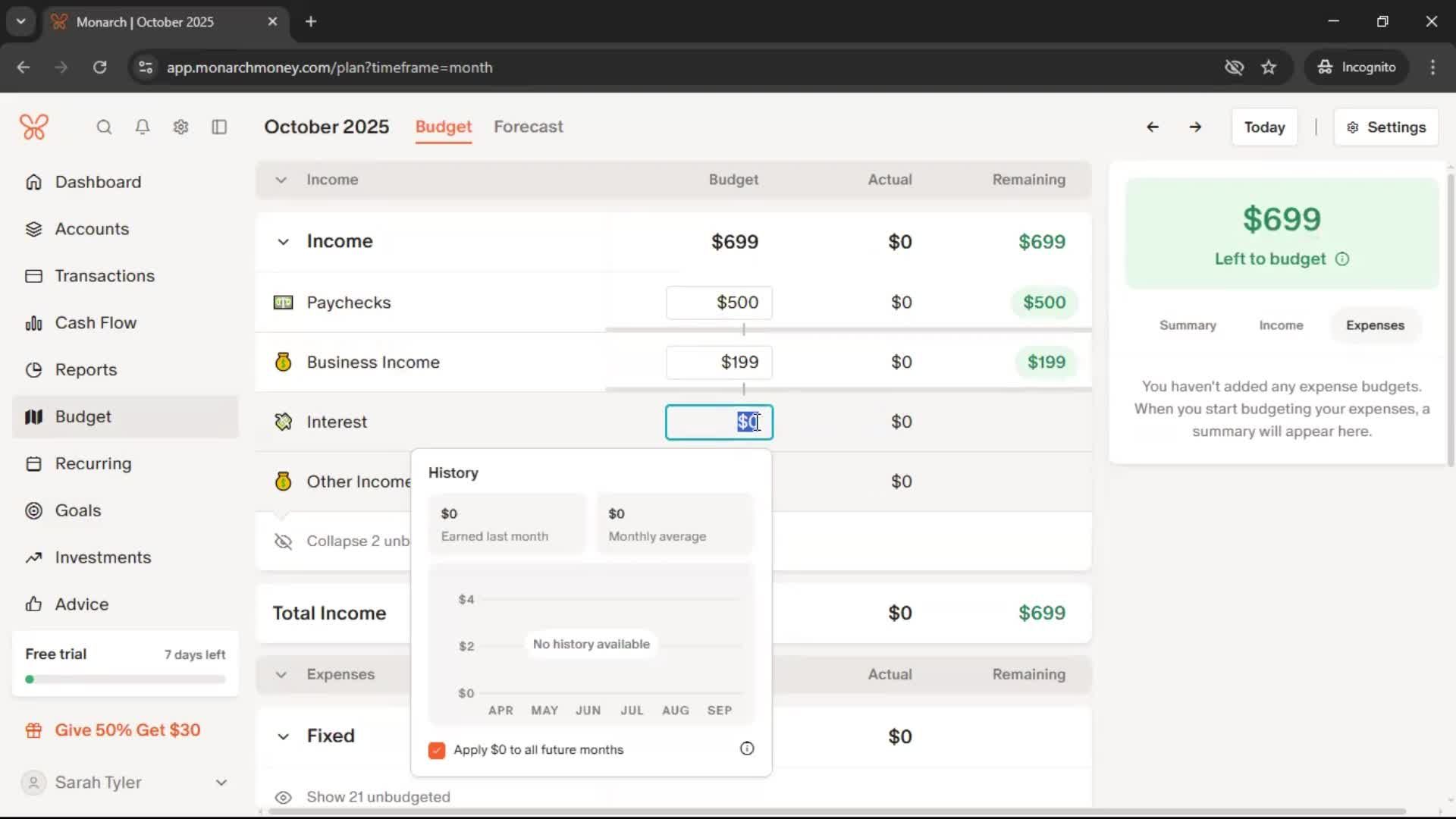Open Sarah Tyler account dropdown
1456x819 pixels.
point(221,783)
